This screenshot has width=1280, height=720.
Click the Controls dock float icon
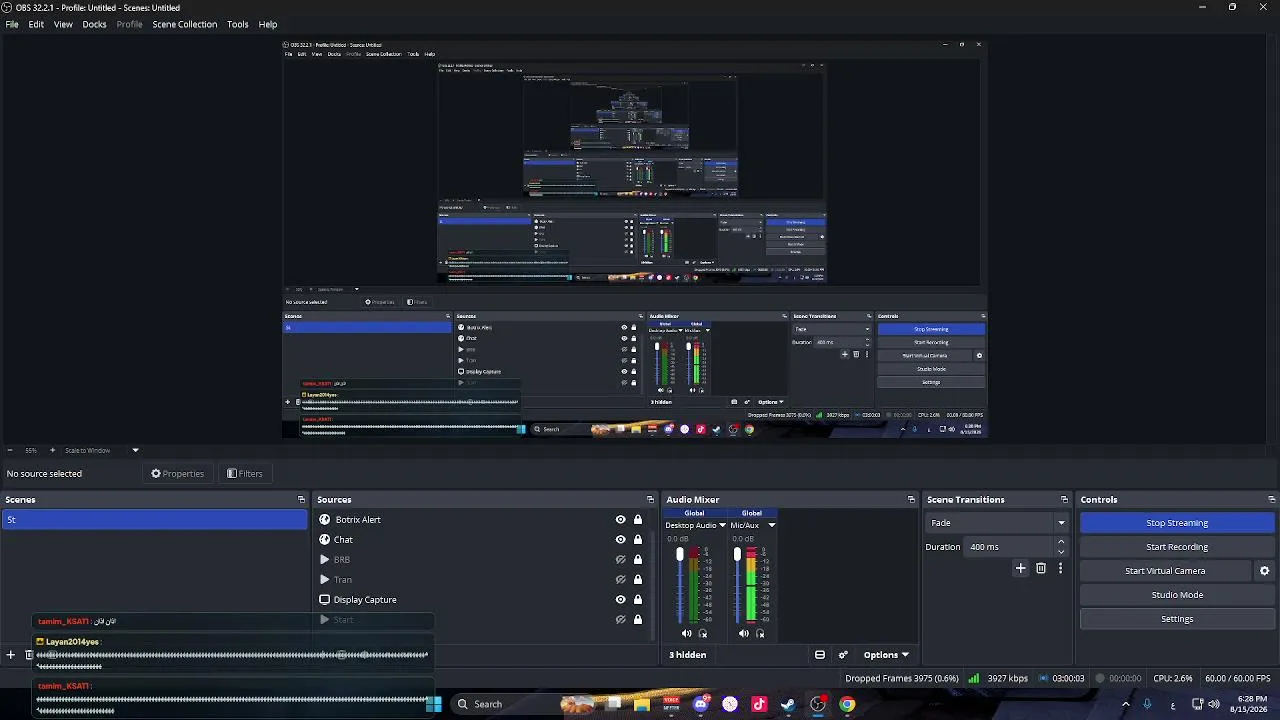point(1271,500)
